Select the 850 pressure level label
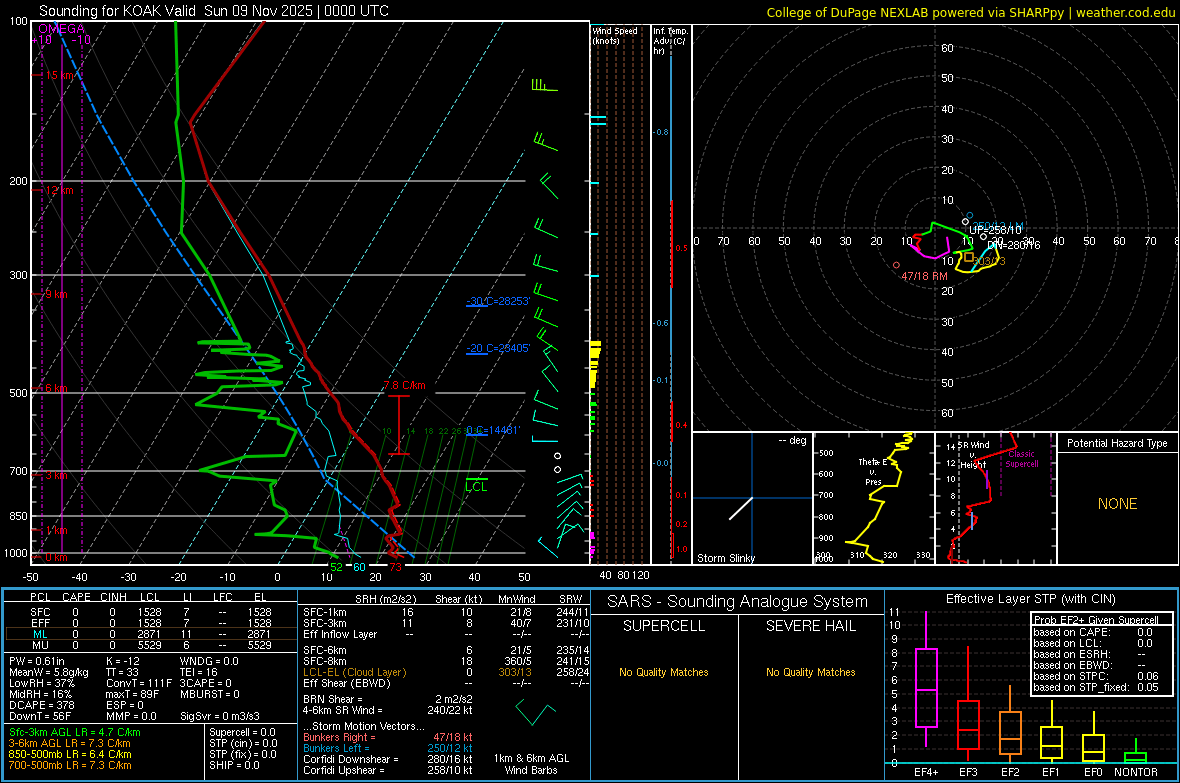 [x=18, y=516]
